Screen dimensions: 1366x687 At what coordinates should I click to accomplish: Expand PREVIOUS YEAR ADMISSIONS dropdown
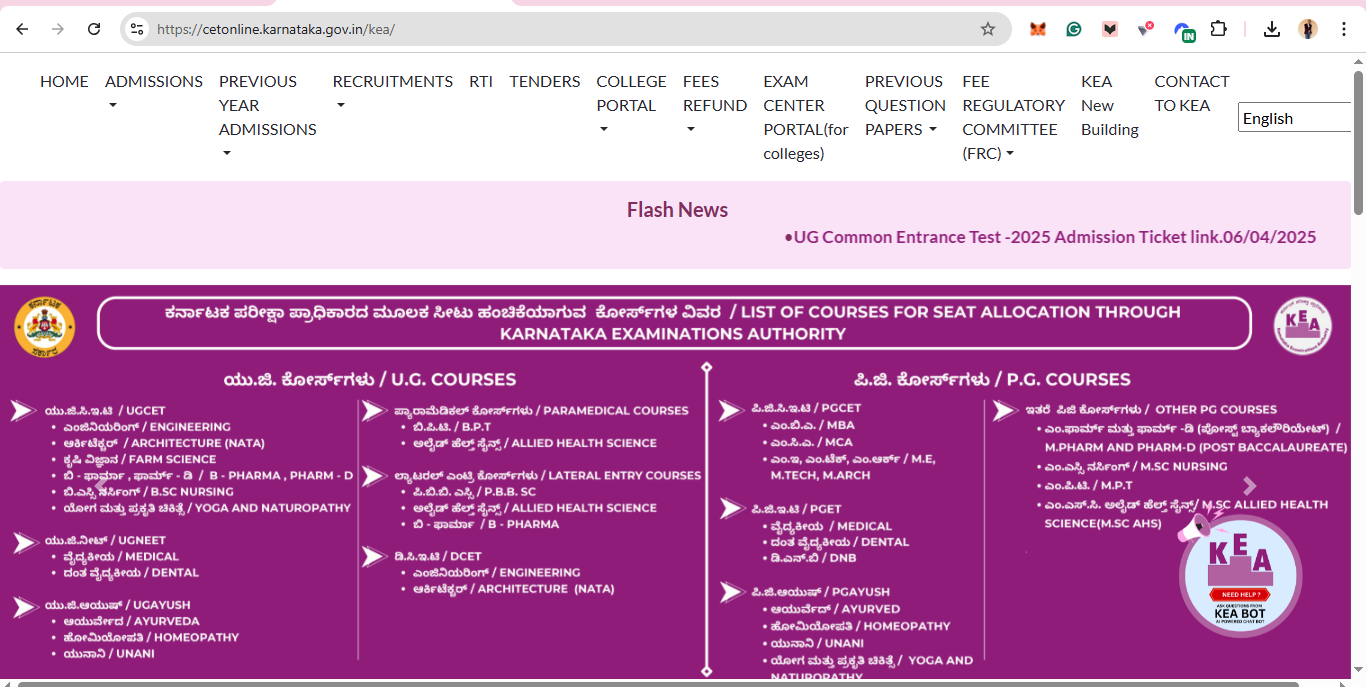click(x=267, y=116)
